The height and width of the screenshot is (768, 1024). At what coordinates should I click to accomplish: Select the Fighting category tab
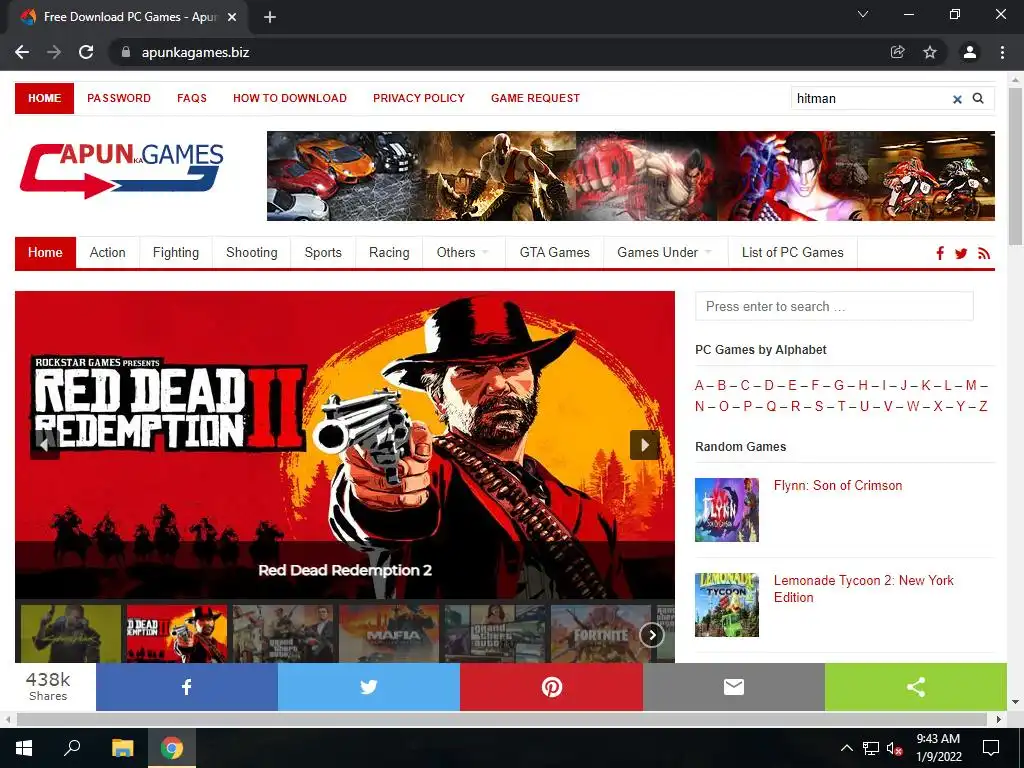tap(176, 253)
